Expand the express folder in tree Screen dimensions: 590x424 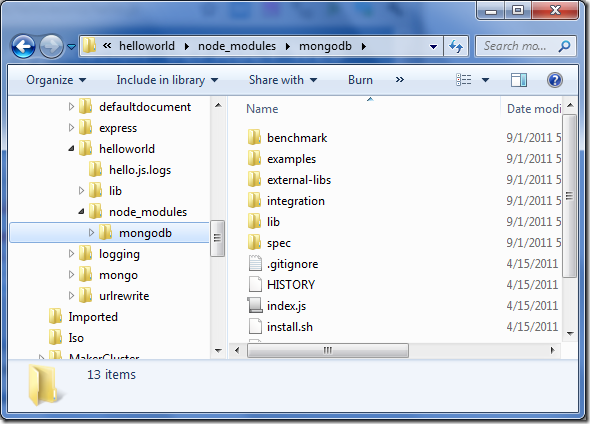tap(71, 128)
